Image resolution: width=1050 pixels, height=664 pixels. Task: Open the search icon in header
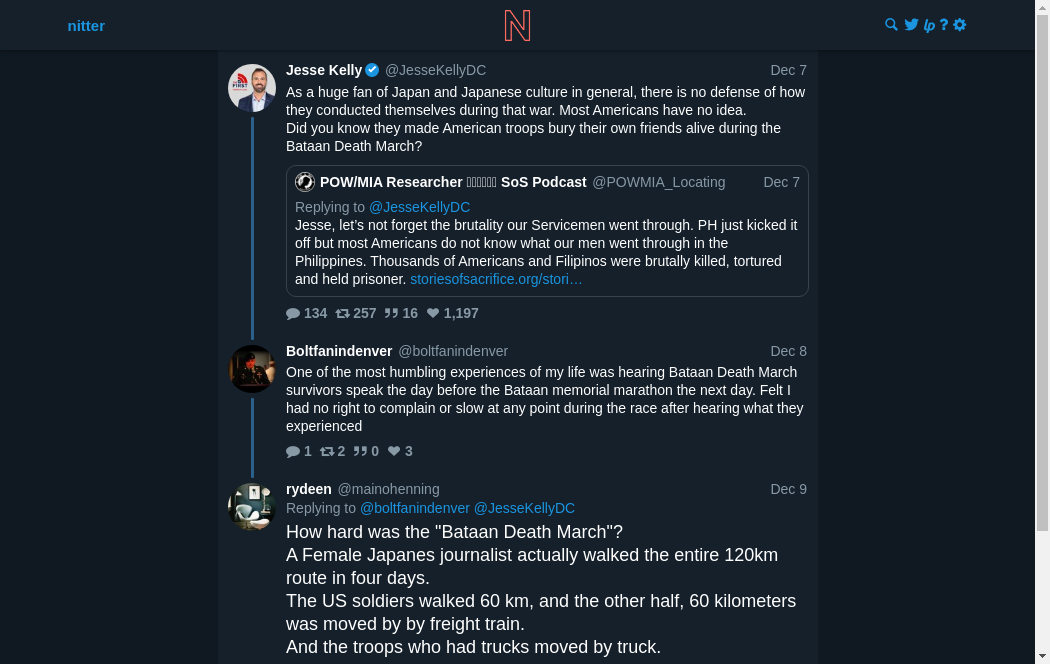pos(892,25)
